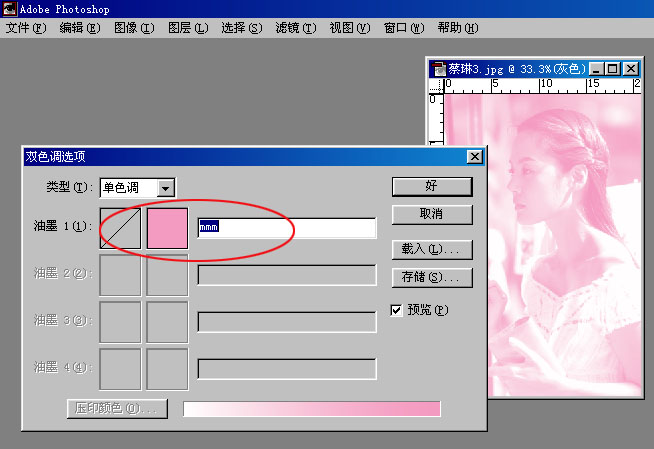Open the 滤镜(T) menu
654x449 pixels.
pos(296,28)
